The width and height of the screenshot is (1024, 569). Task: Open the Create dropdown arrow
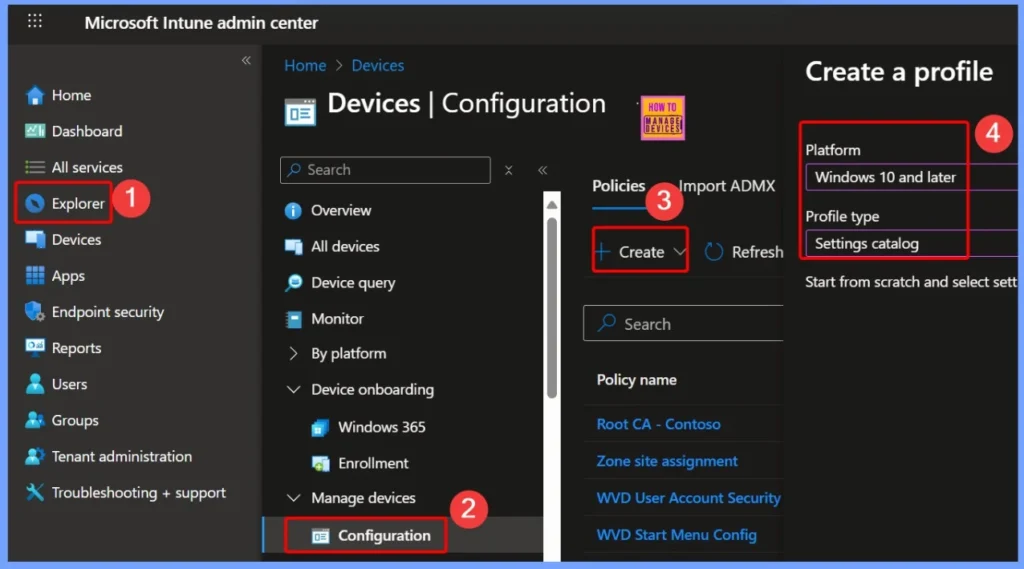679,252
